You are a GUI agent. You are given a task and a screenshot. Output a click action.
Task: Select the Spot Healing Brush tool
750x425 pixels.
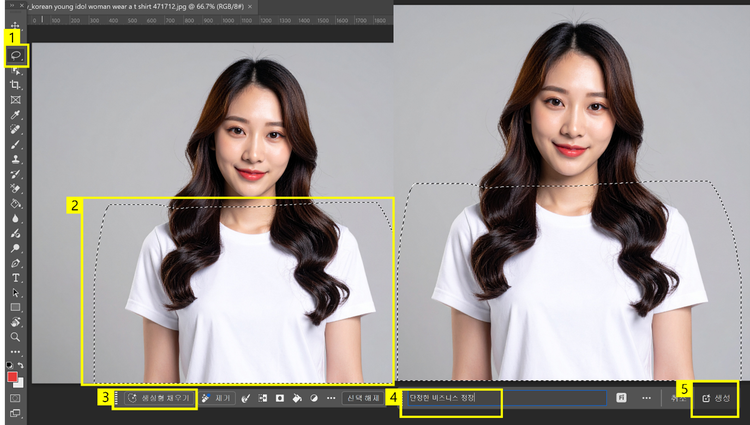[15, 130]
